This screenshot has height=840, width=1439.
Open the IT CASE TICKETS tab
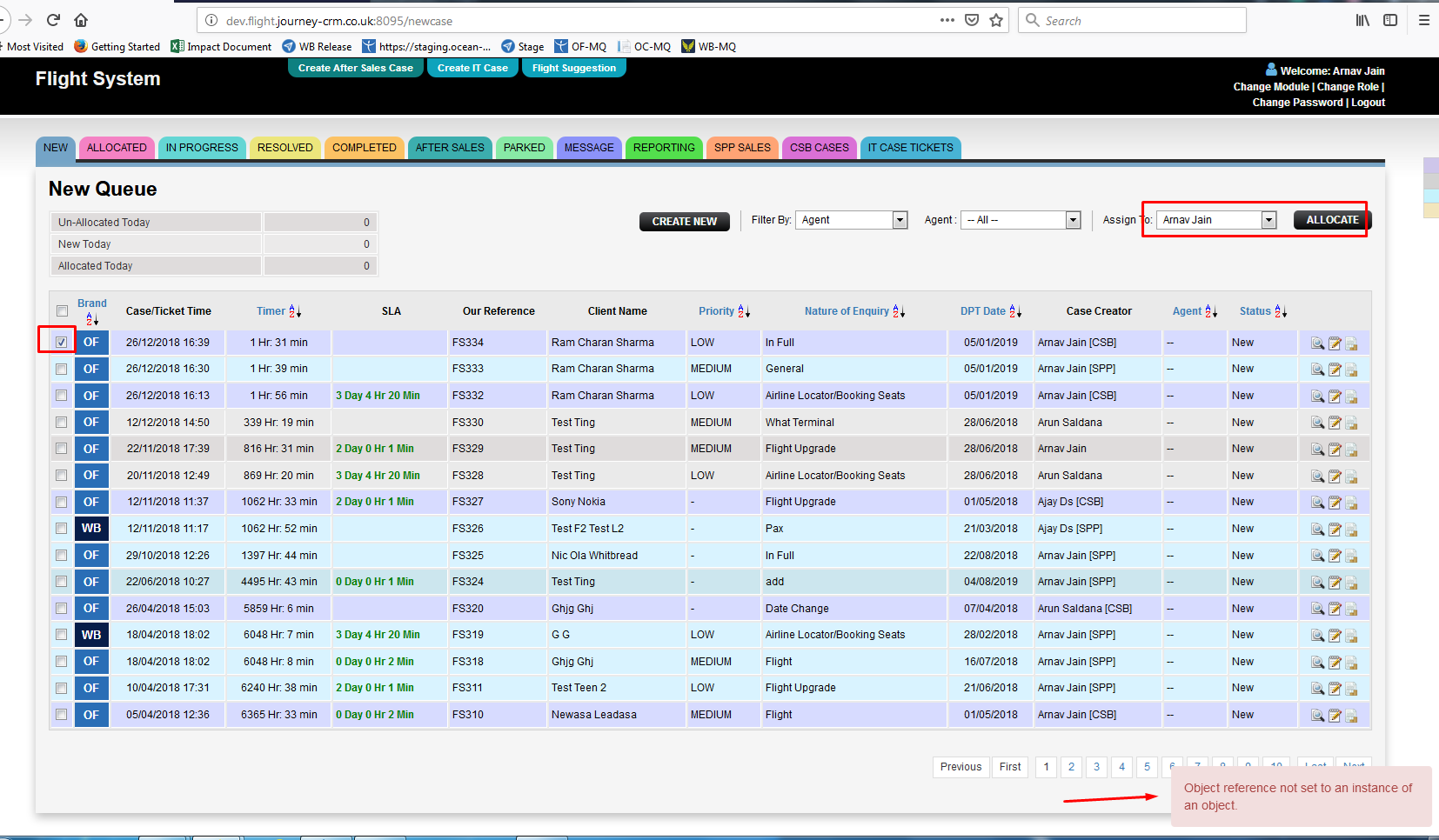point(910,148)
